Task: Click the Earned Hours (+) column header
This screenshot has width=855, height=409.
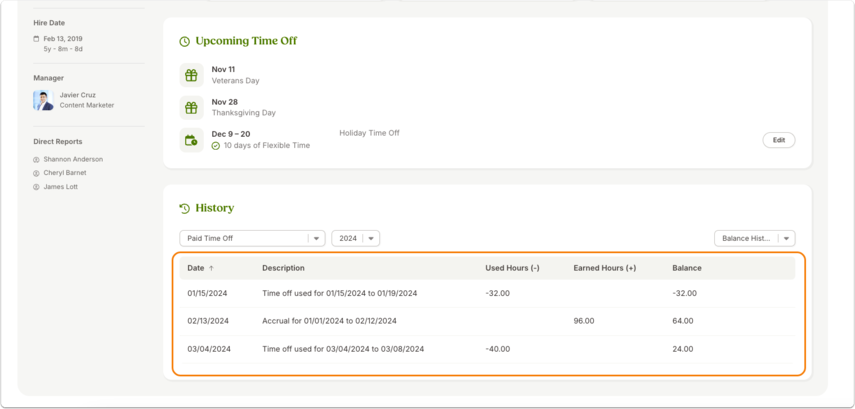Action: coord(605,268)
